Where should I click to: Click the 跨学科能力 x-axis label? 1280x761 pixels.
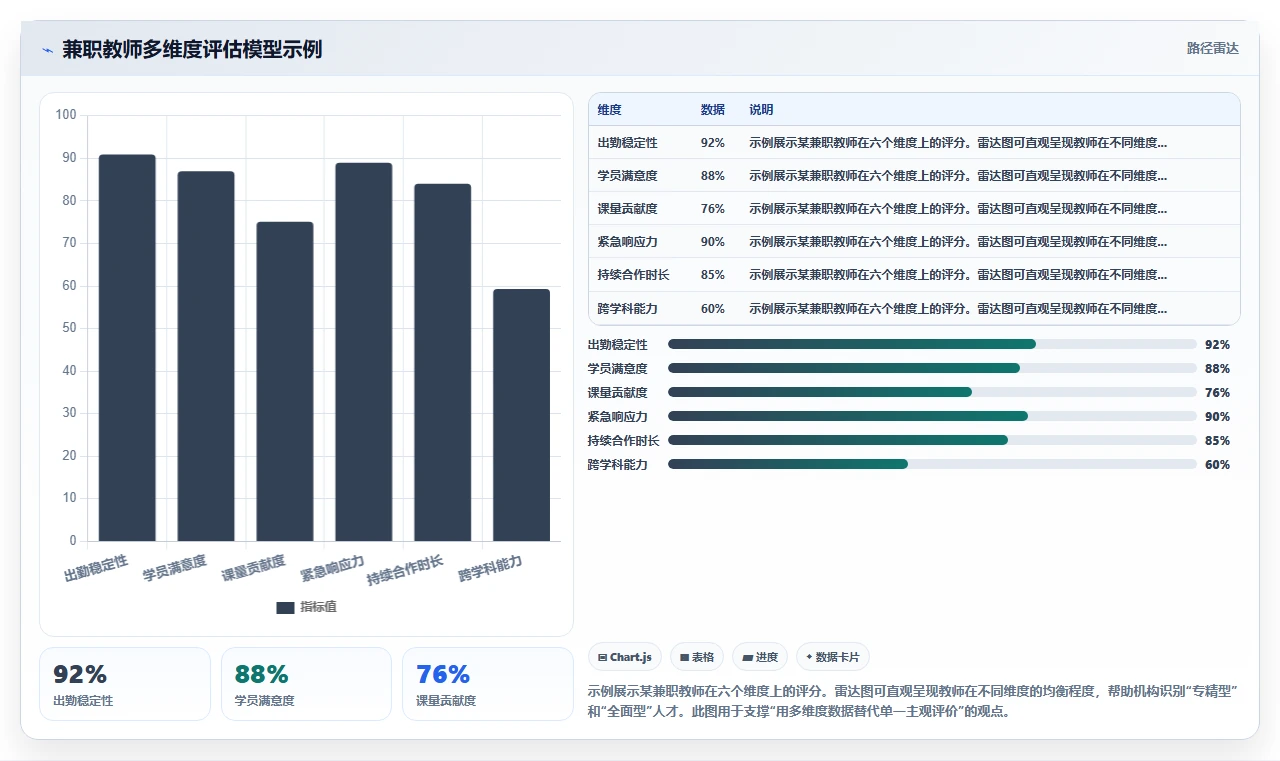pyautogui.click(x=491, y=569)
